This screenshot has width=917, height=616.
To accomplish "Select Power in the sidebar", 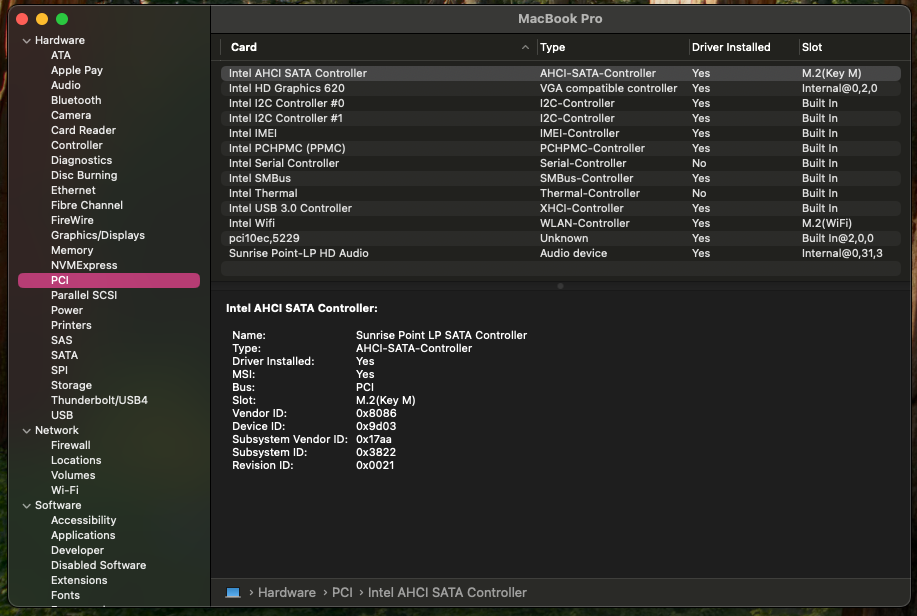I will pos(67,310).
